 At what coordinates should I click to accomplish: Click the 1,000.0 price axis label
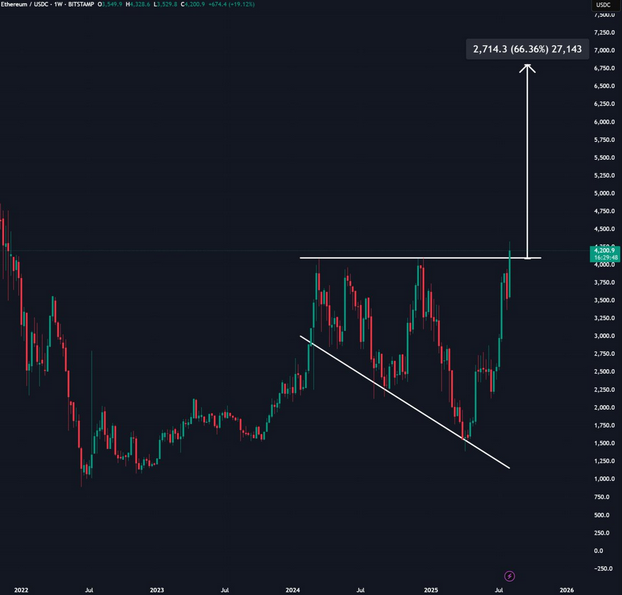[604, 479]
